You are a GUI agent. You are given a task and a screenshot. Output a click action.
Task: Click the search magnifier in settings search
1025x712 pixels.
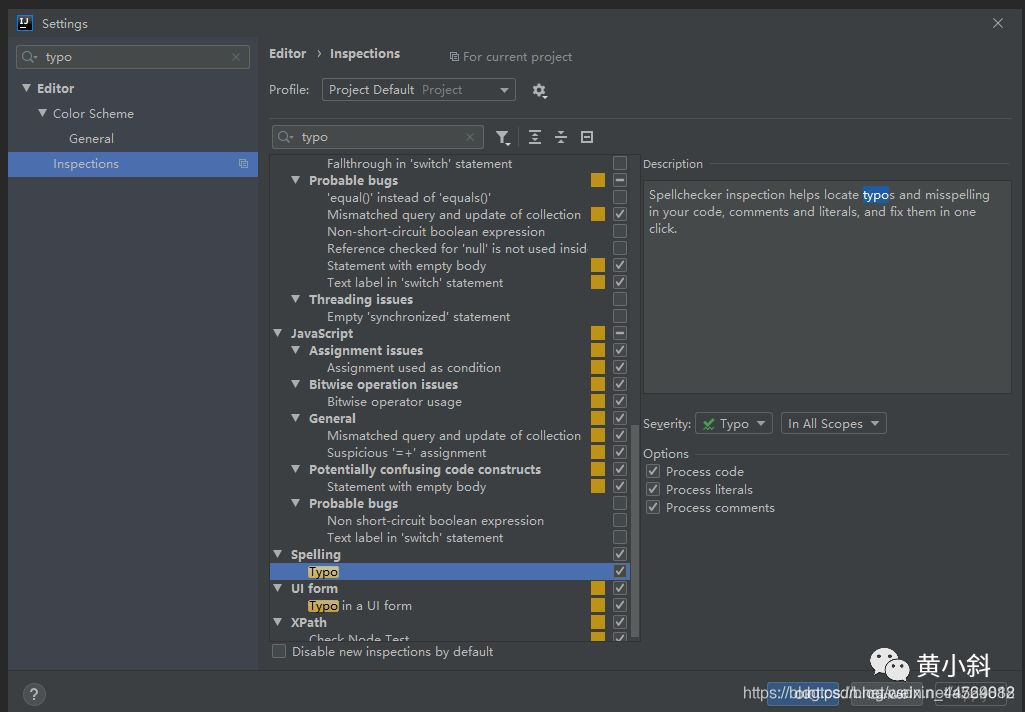(x=29, y=58)
